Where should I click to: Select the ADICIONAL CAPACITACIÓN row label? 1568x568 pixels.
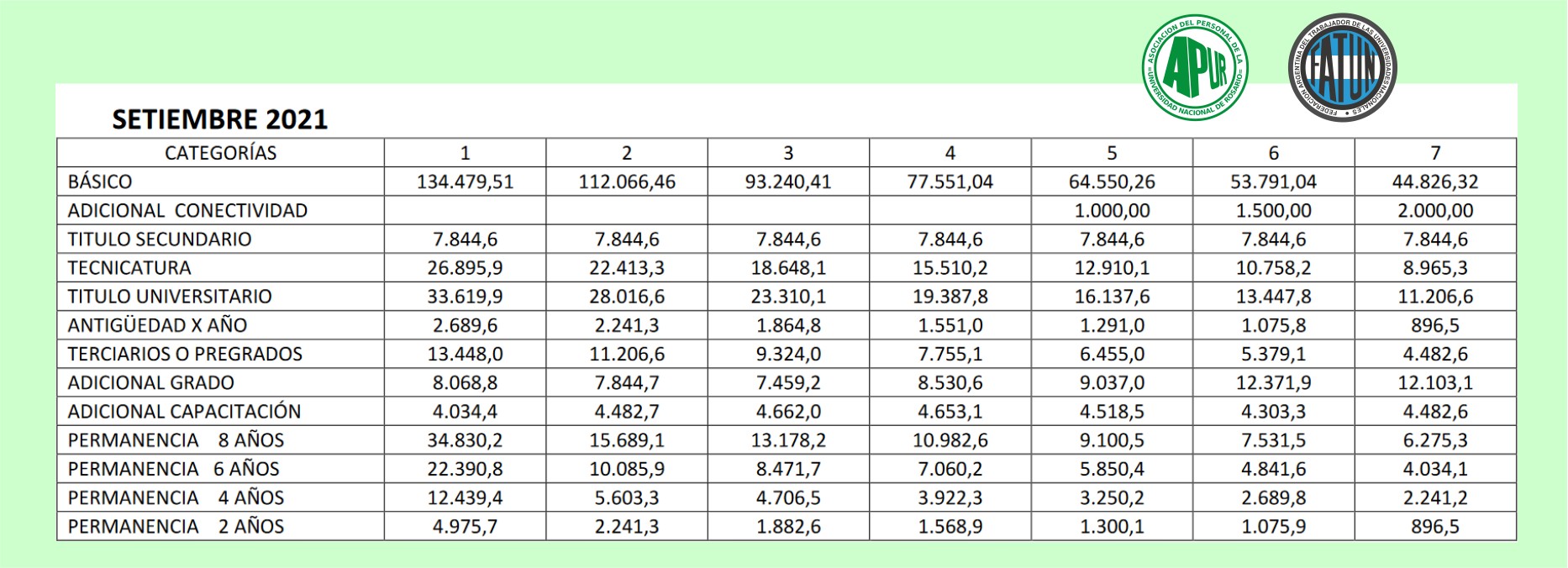tap(184, 411)
